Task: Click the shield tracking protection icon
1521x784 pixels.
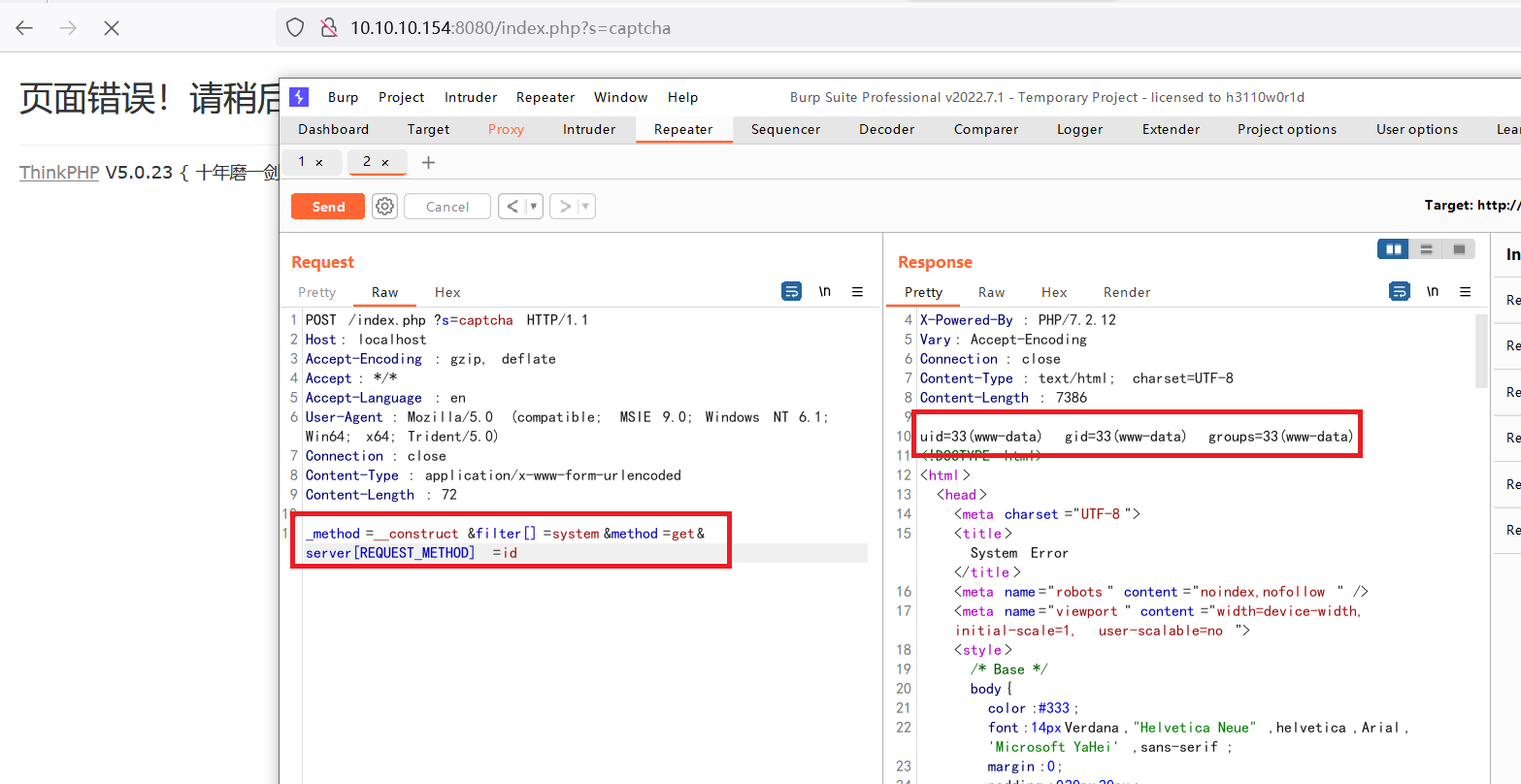Action: pos(295,28)
